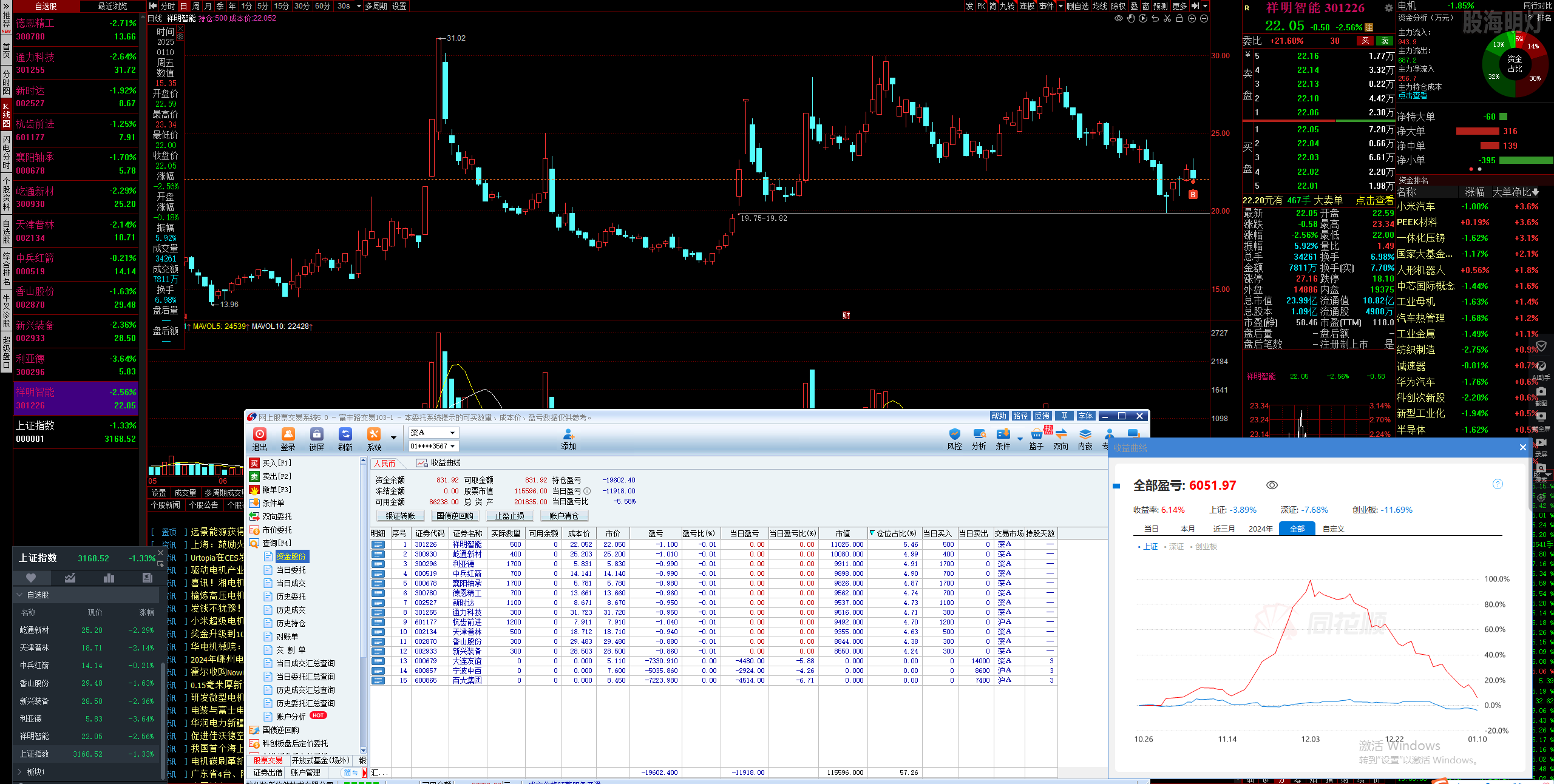This screenshot has width=1554, height=784.
Task: Open the 风控 risk control icon
Action: (955, 439)
